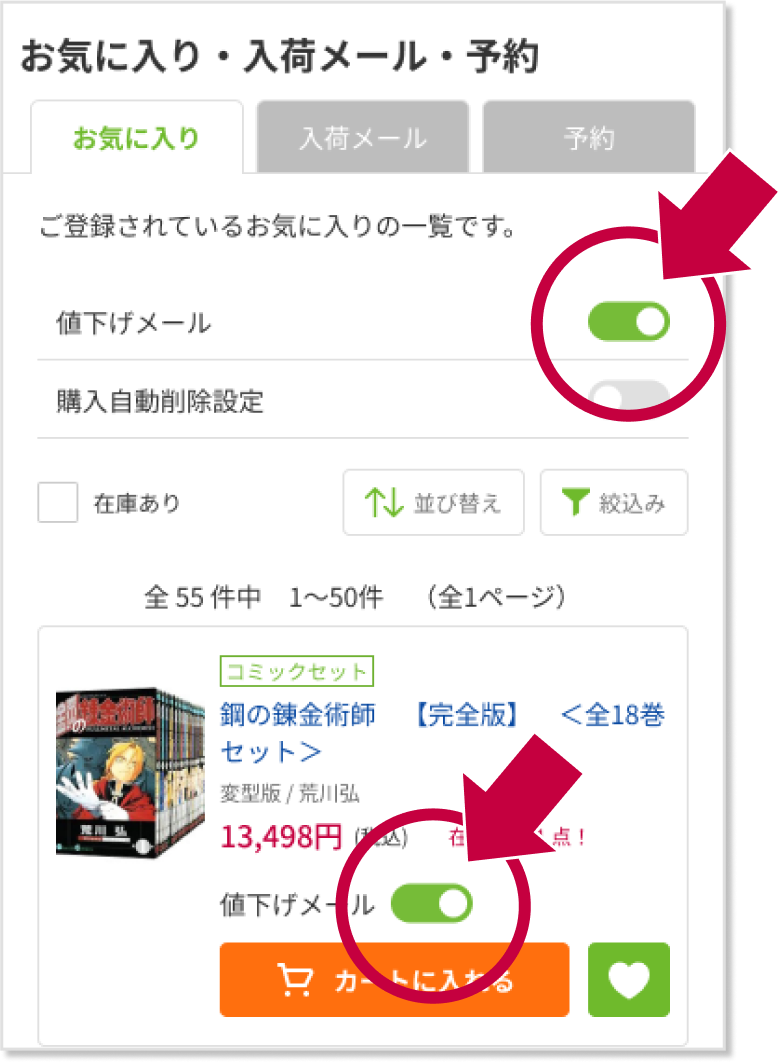Toggle the 購入自動削除設定 switch

pyautogui.click(x=628, y=397)
